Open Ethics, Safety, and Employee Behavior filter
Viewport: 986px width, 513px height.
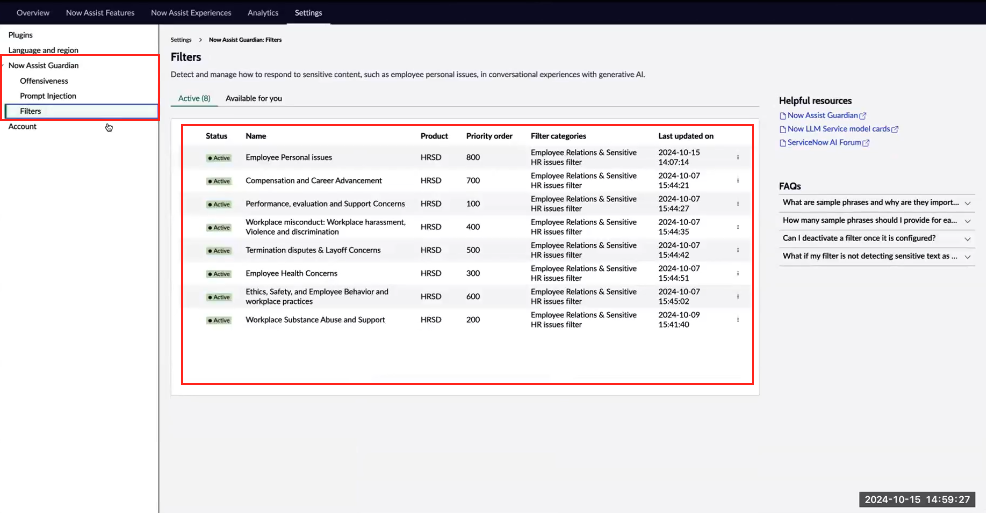316,296
